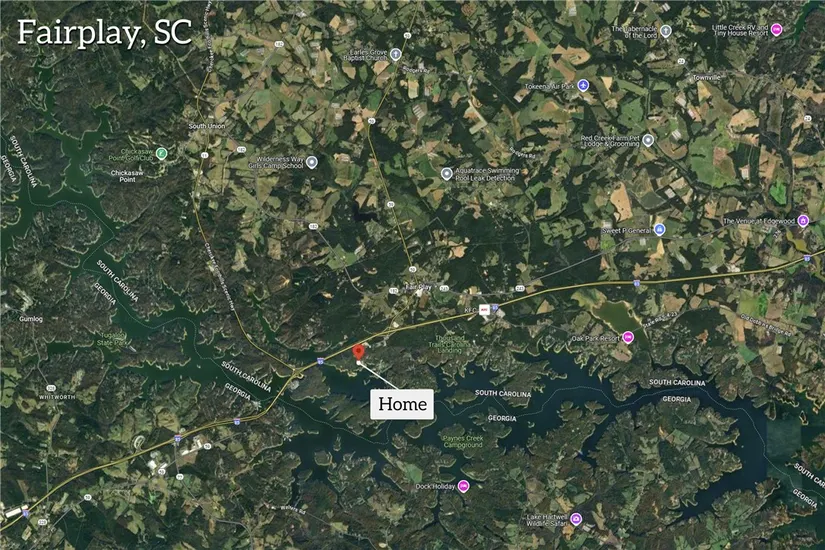Open the Tokeena Air Park airport icon
The image size is (825, 550).
(583, 85)
